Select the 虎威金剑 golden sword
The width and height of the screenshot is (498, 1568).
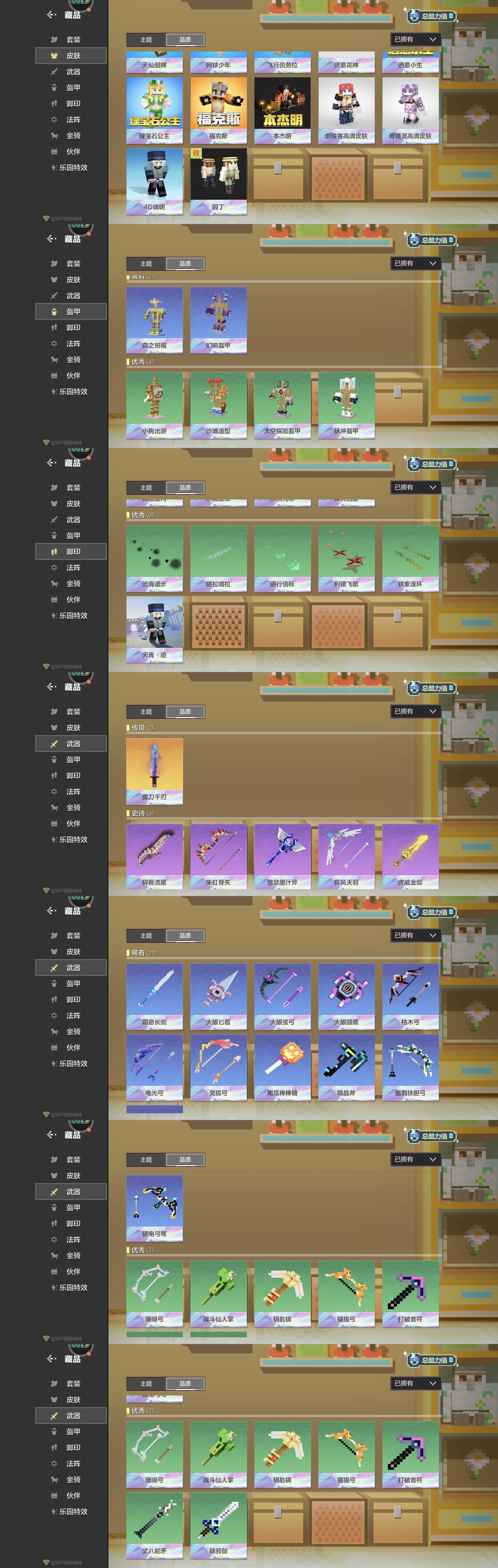(x=410, y=856)
